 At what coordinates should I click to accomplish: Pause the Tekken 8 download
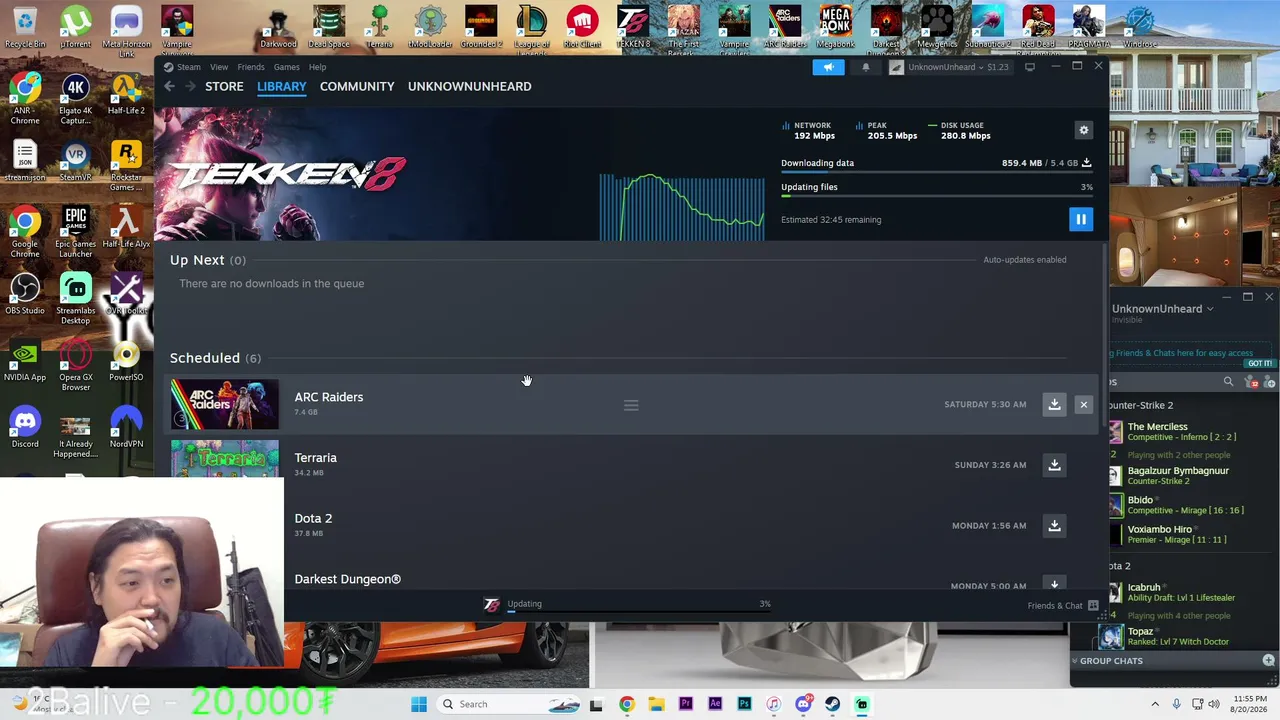1081,219
